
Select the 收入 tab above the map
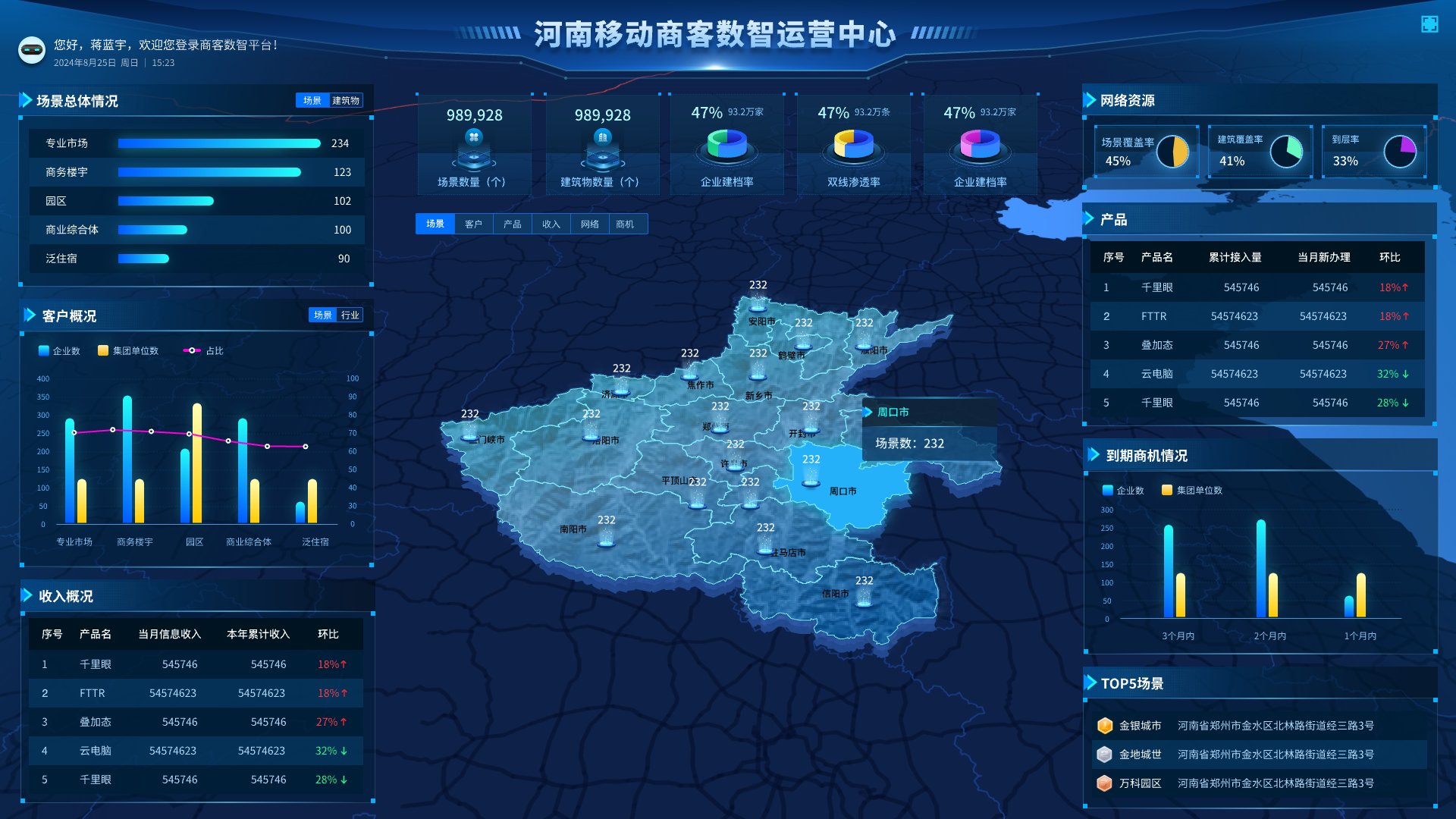pos(551,224)
